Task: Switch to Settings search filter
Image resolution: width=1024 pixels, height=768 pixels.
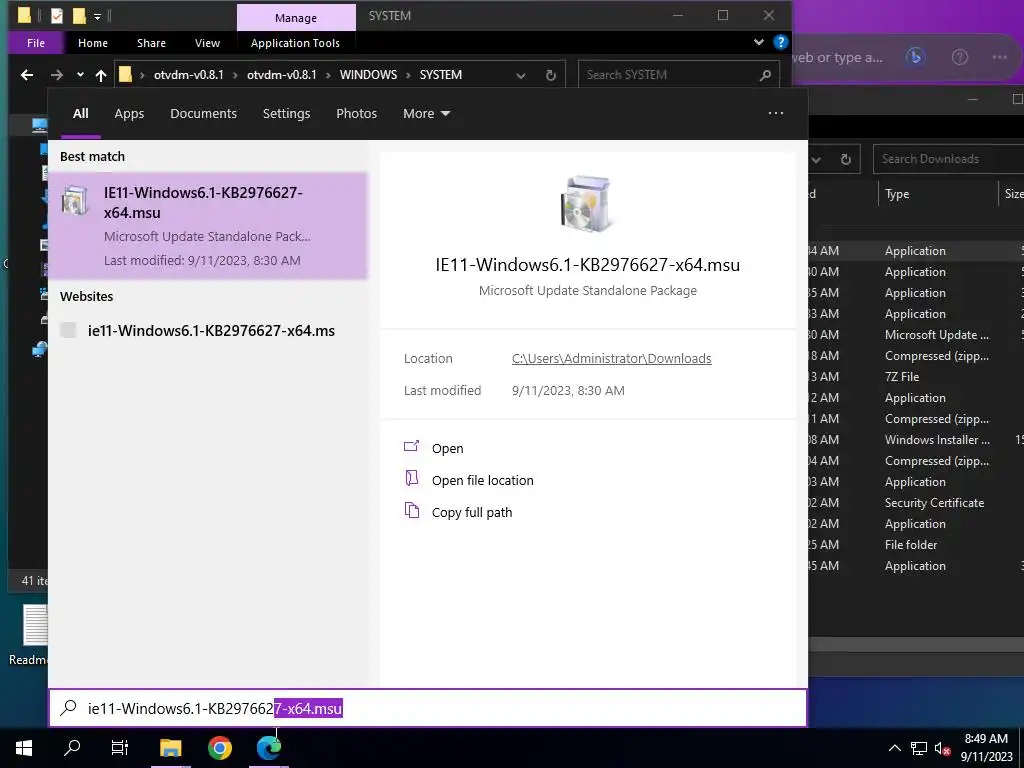Action: coord(286,113)
